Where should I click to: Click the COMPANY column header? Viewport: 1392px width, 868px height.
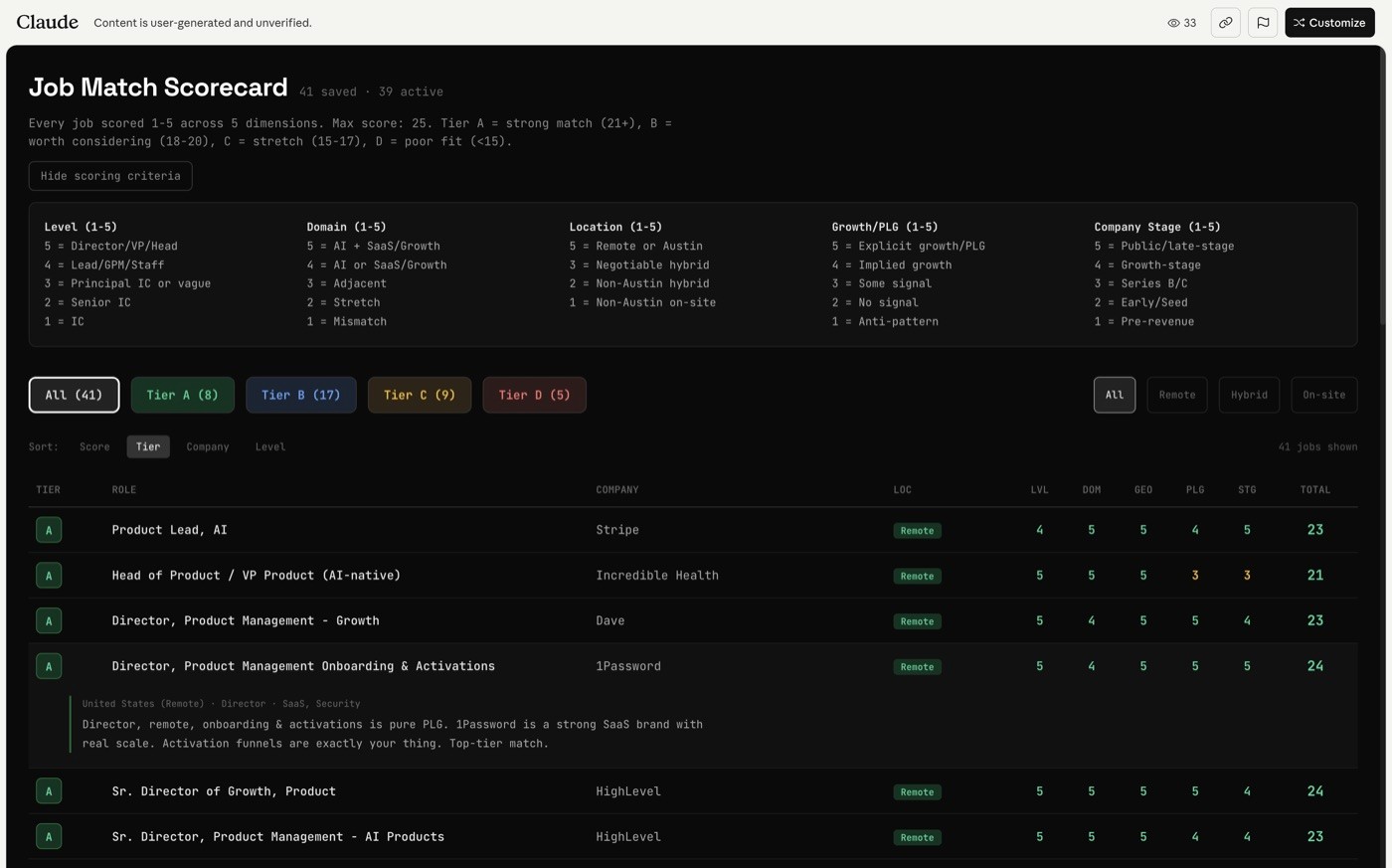click(x=616, y=490)
